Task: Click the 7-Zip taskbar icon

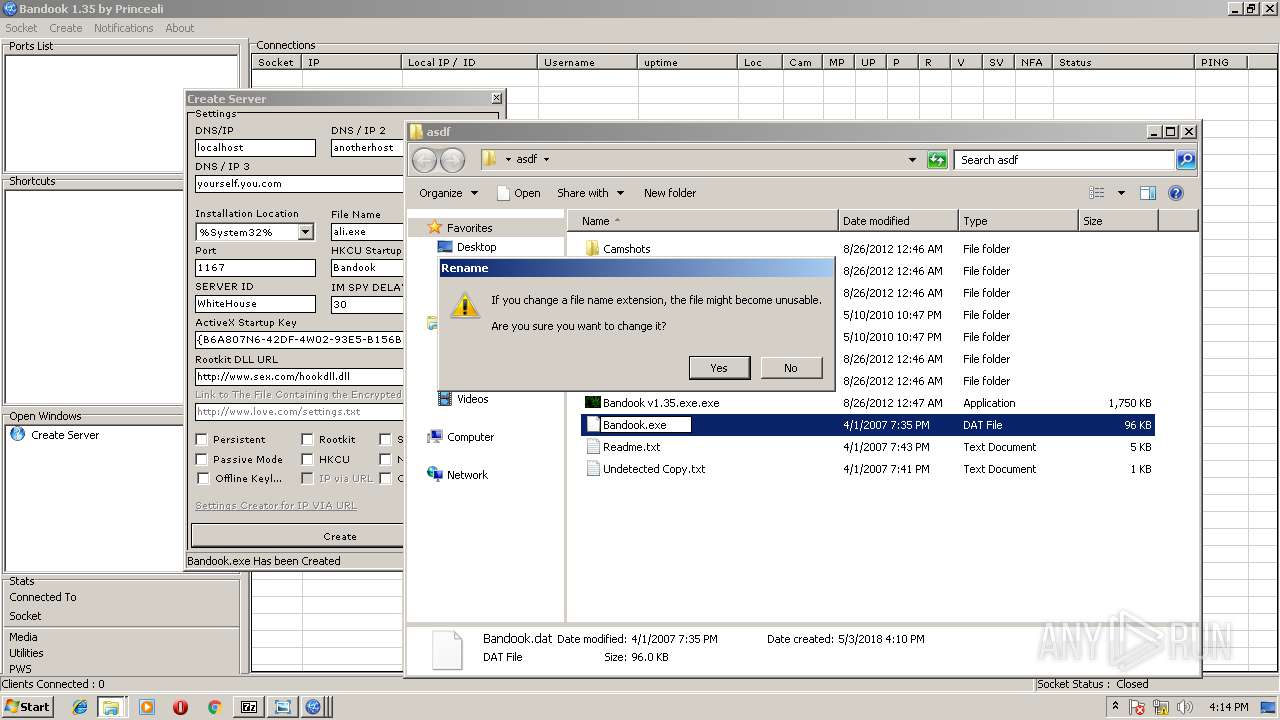Action: tap(249, 707)
